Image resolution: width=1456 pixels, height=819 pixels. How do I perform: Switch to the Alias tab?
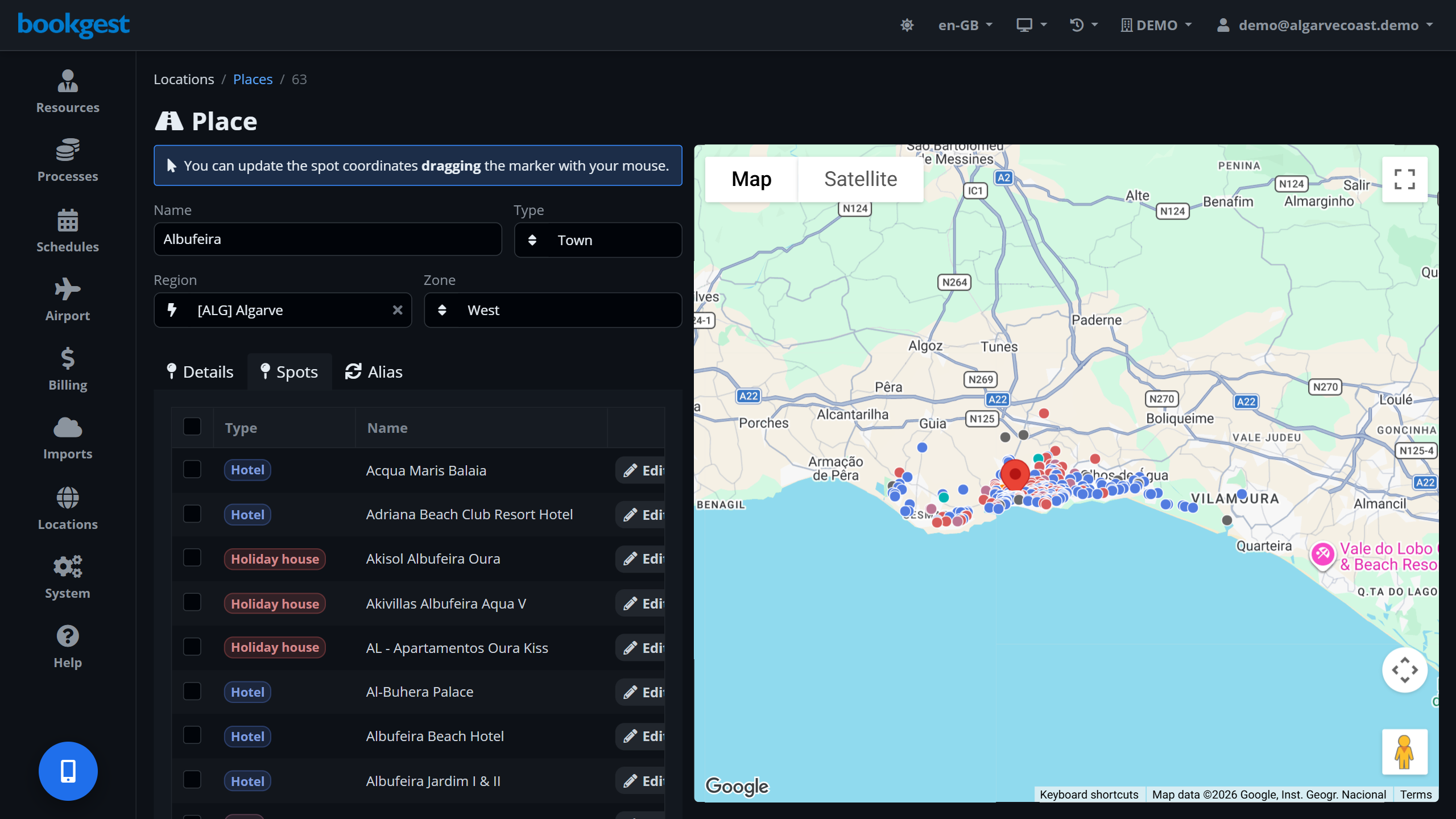pyautogui.click(x=374, y=372)
